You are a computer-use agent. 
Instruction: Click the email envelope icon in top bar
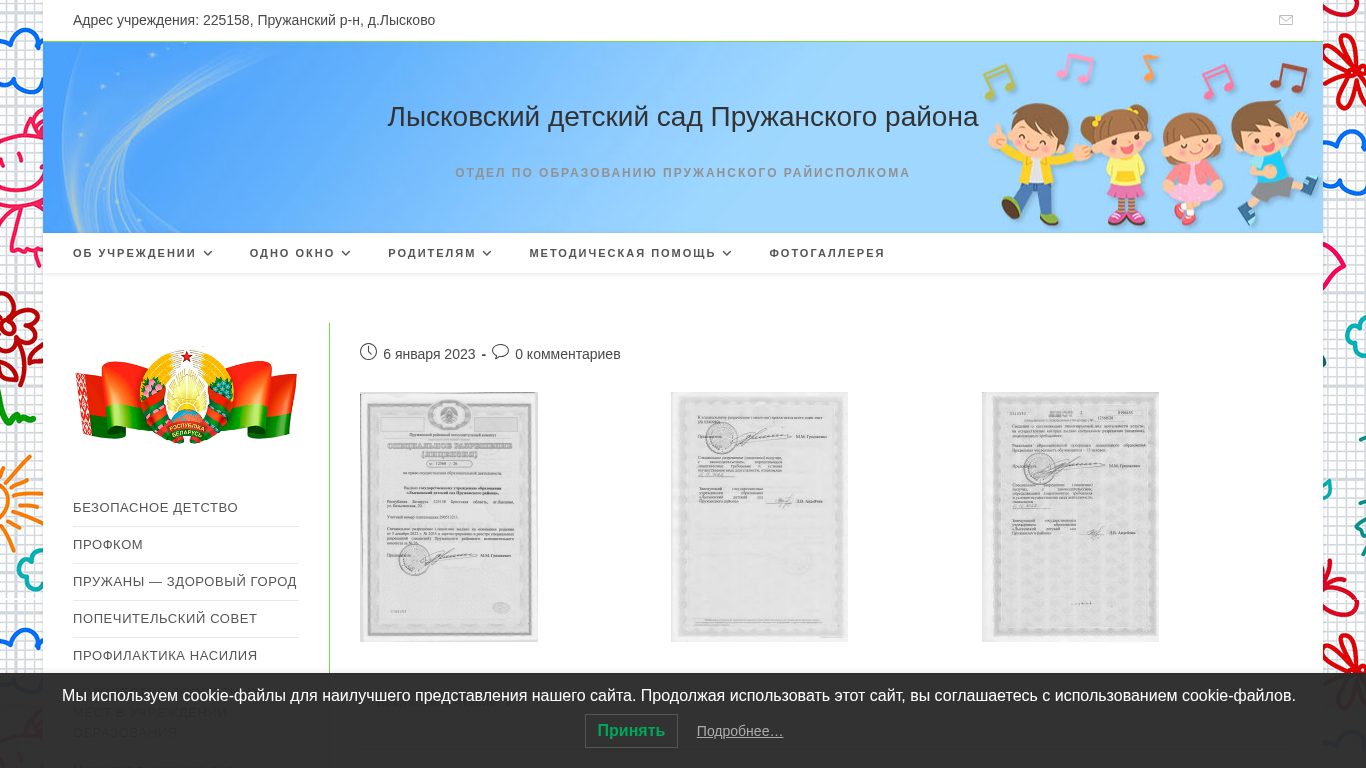click(1285, 20)
